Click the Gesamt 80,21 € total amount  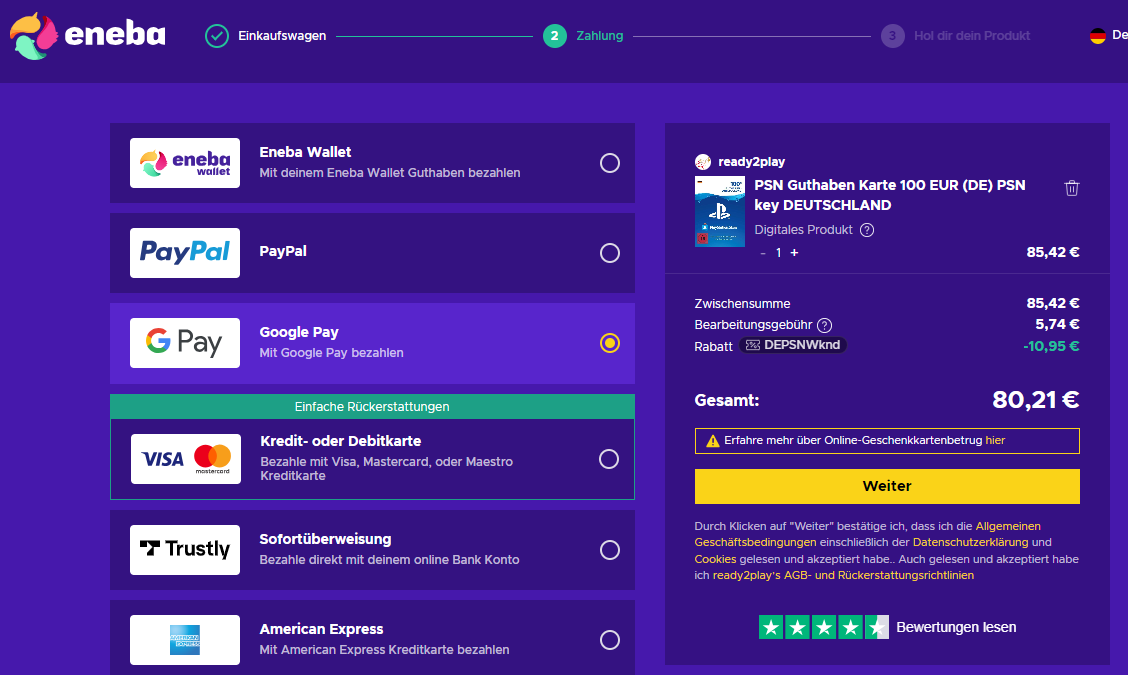[x=1035, y=399]
